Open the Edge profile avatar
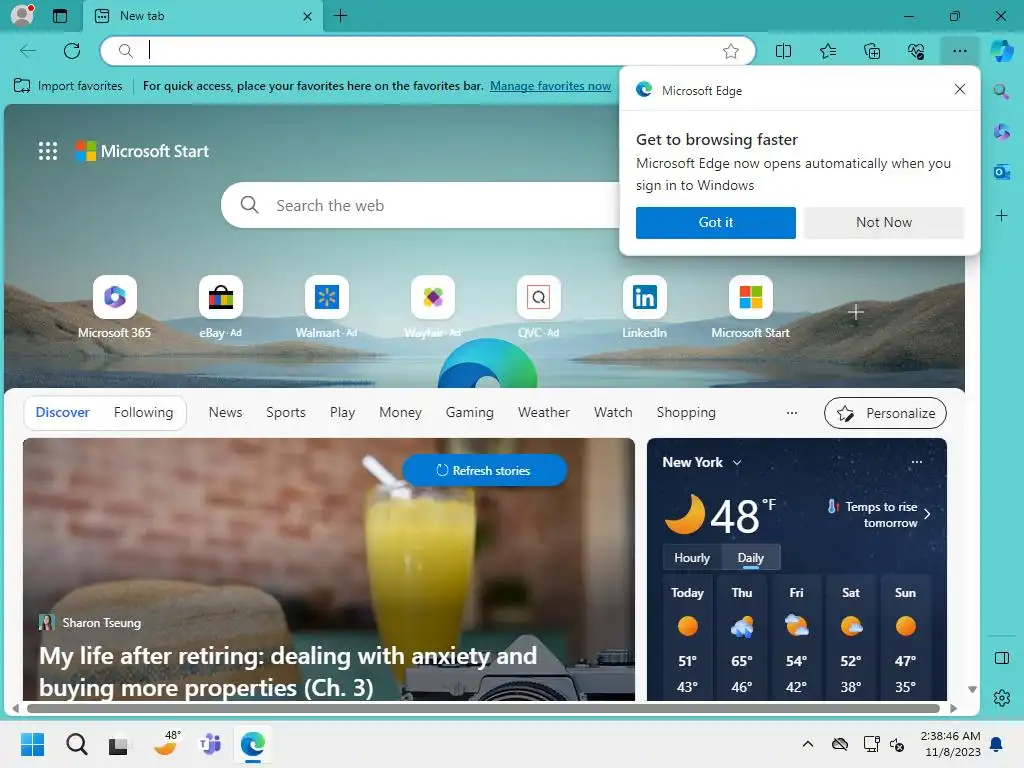1024x768 pixels. (22, 15)
